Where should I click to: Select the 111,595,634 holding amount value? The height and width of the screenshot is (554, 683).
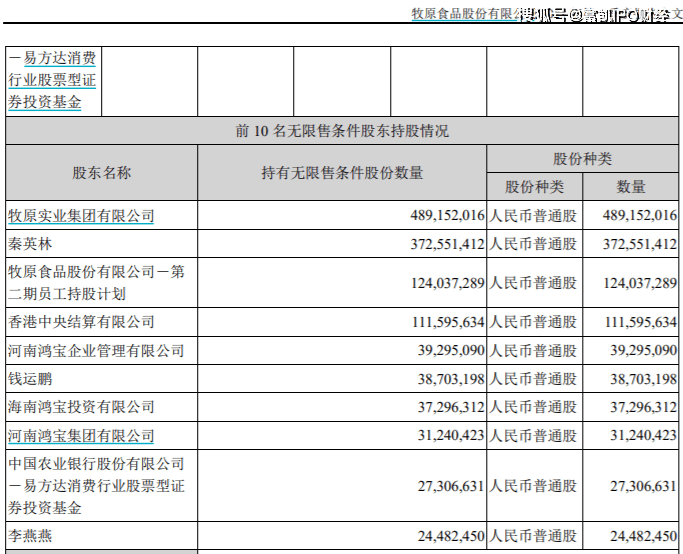[448, 322]
